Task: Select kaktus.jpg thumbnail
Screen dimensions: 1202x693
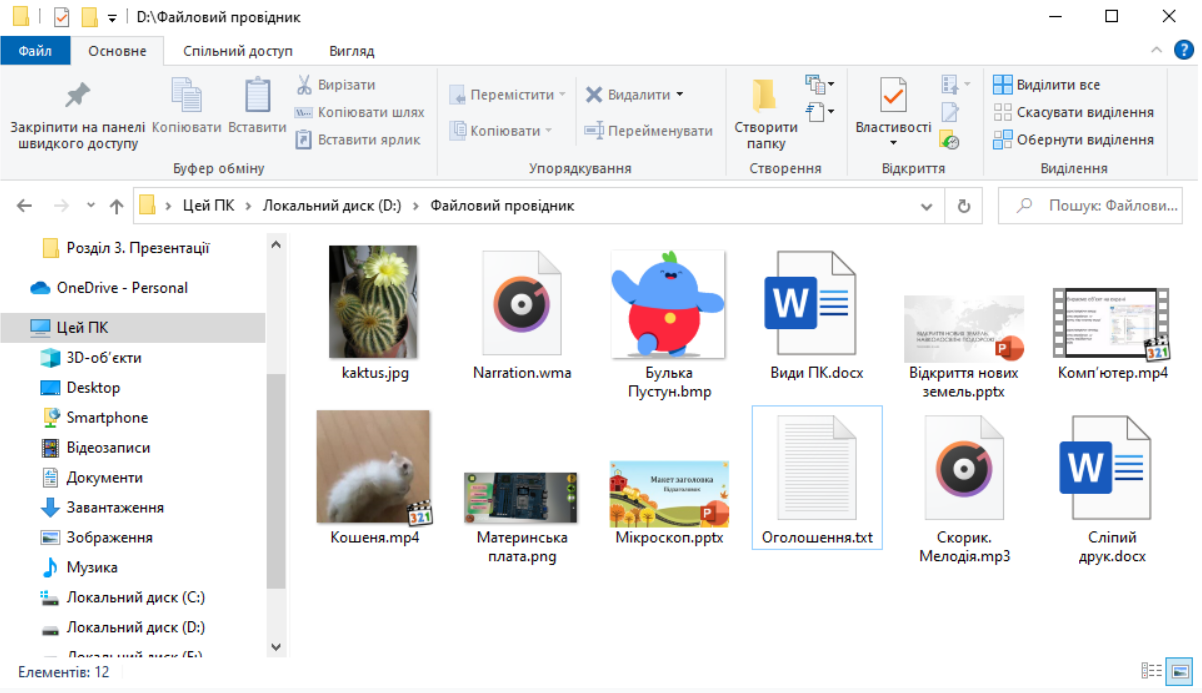Action: tap(374, 302)
